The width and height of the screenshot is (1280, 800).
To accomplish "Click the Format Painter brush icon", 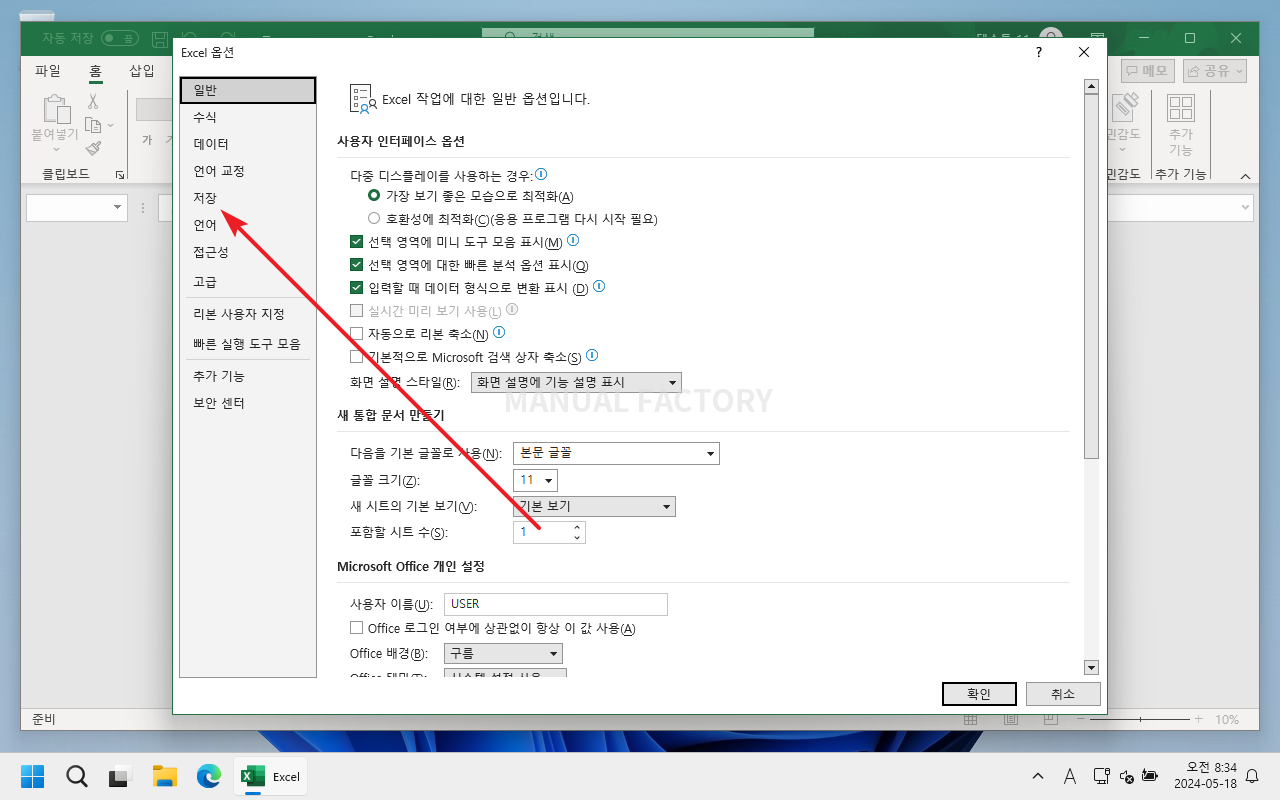I will click(x=93, y=148).
